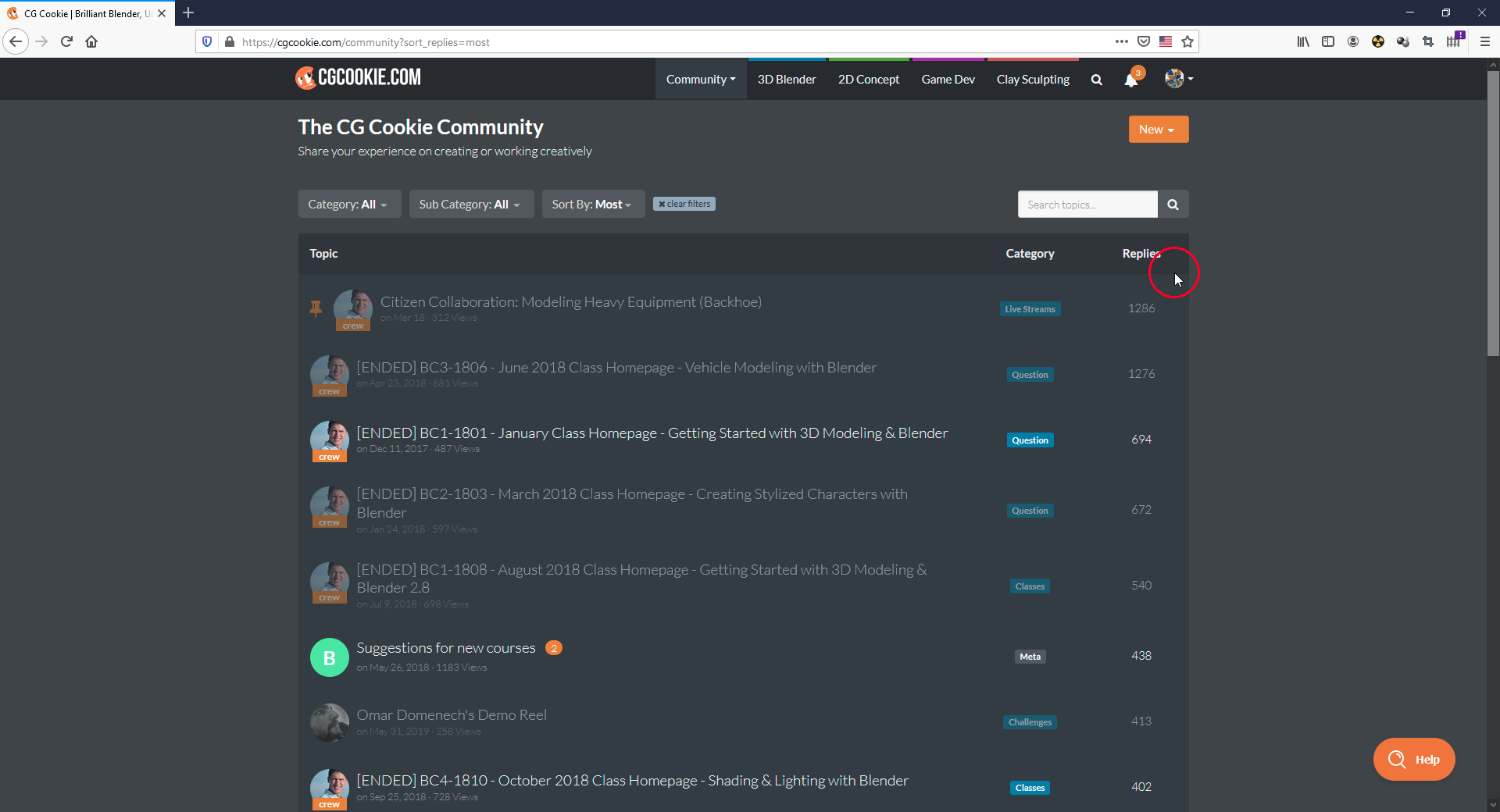1500x812 pixels.
Task: Click the Meta category badge
Action: click(1030, 657)
